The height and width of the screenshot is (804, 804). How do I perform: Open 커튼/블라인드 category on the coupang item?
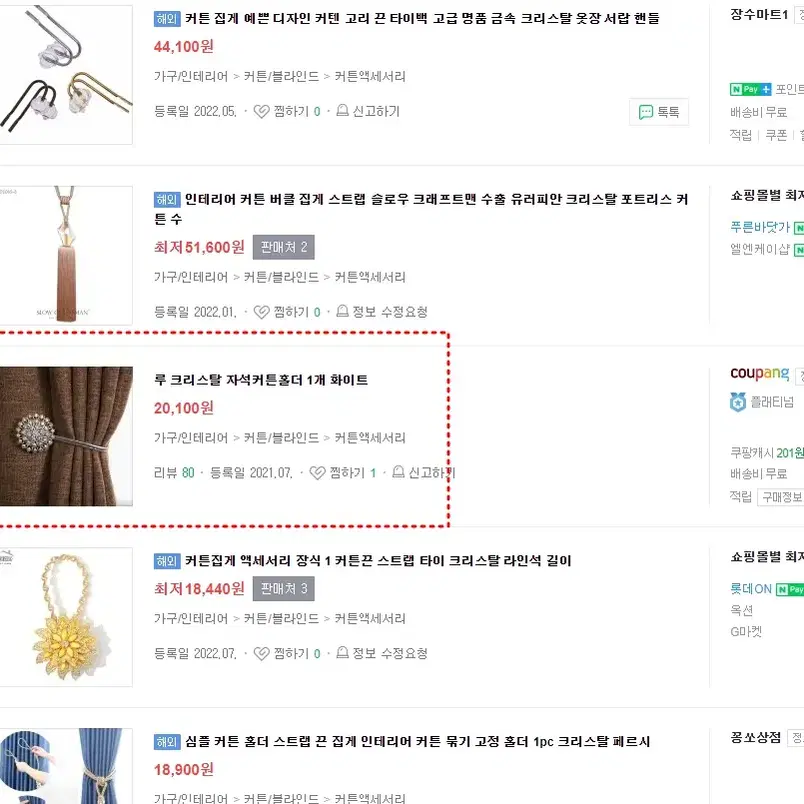[281, 438]
